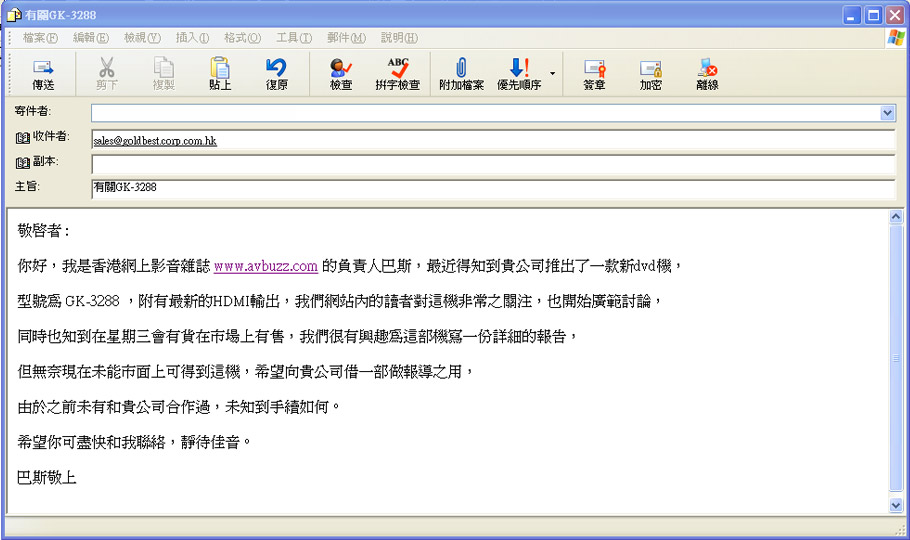Image resolution: width=910 pixels, height=540 pixels.
Task: Paste using the 貼上 clipboard icon
Action: pos(220,74)
